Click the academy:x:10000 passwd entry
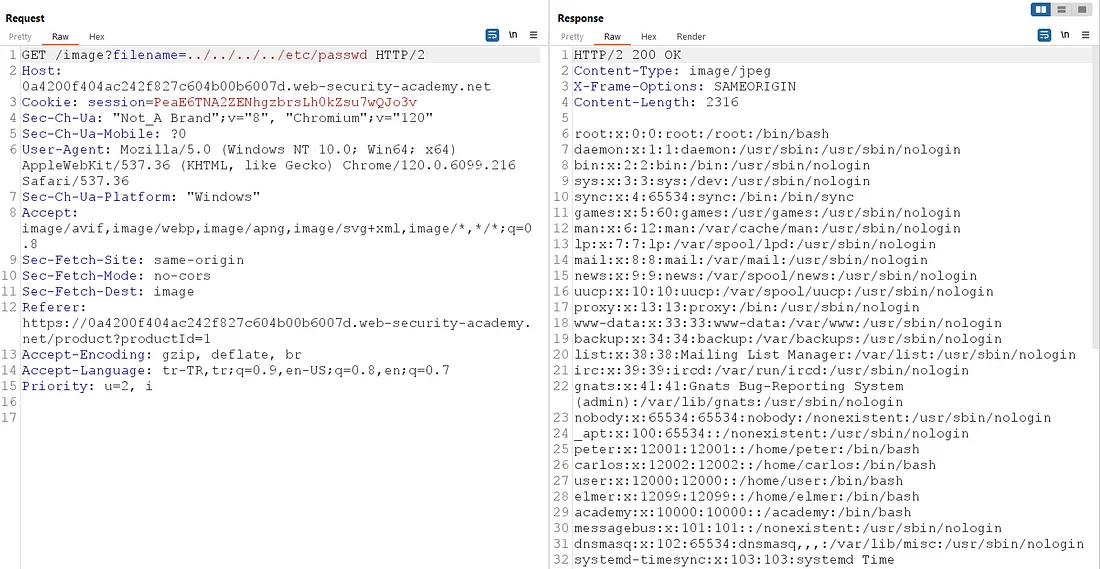 point(742,512)
